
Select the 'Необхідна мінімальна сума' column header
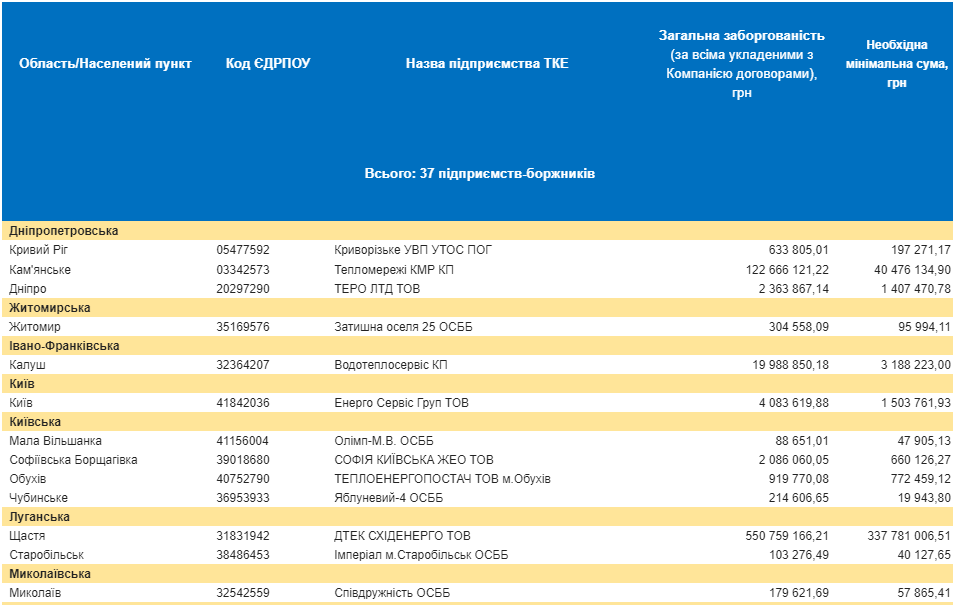tap(896, 64)
